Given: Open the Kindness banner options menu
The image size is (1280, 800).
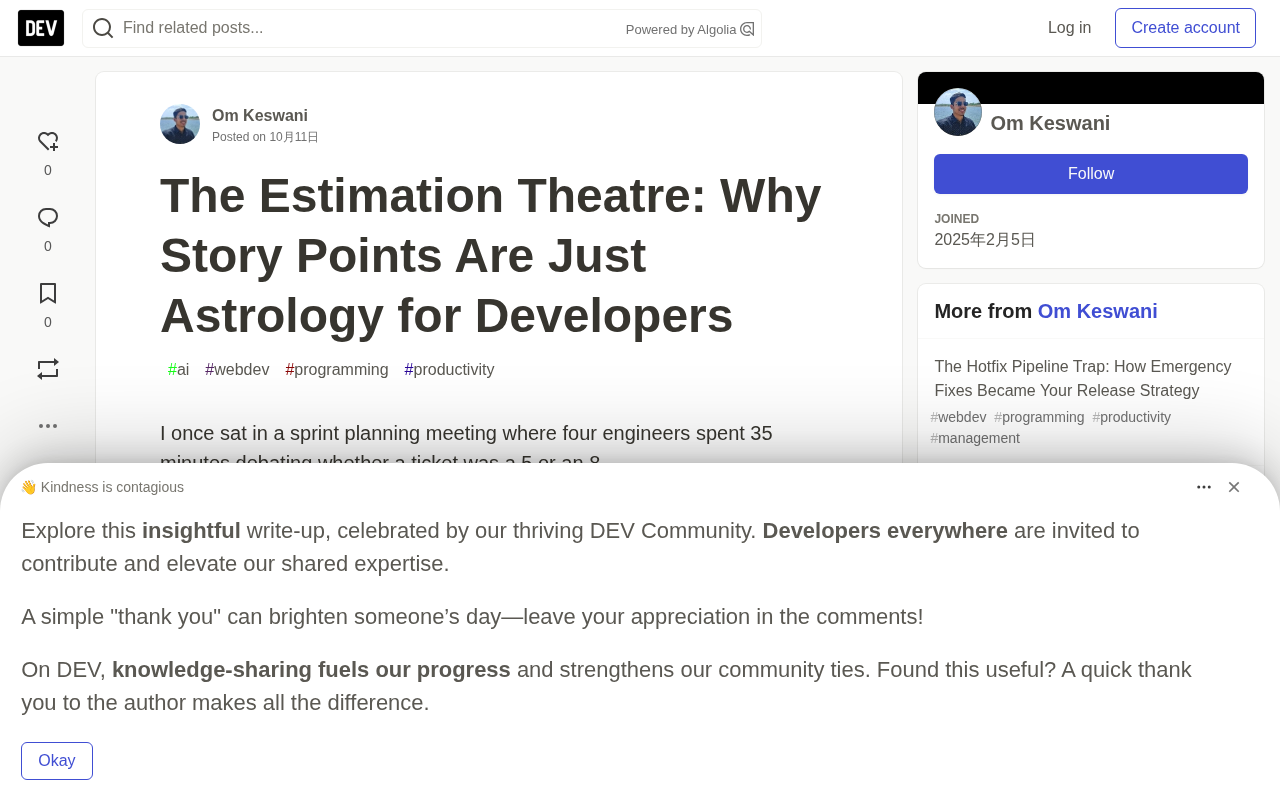Looking at the screenshot, I should 1204,487.
